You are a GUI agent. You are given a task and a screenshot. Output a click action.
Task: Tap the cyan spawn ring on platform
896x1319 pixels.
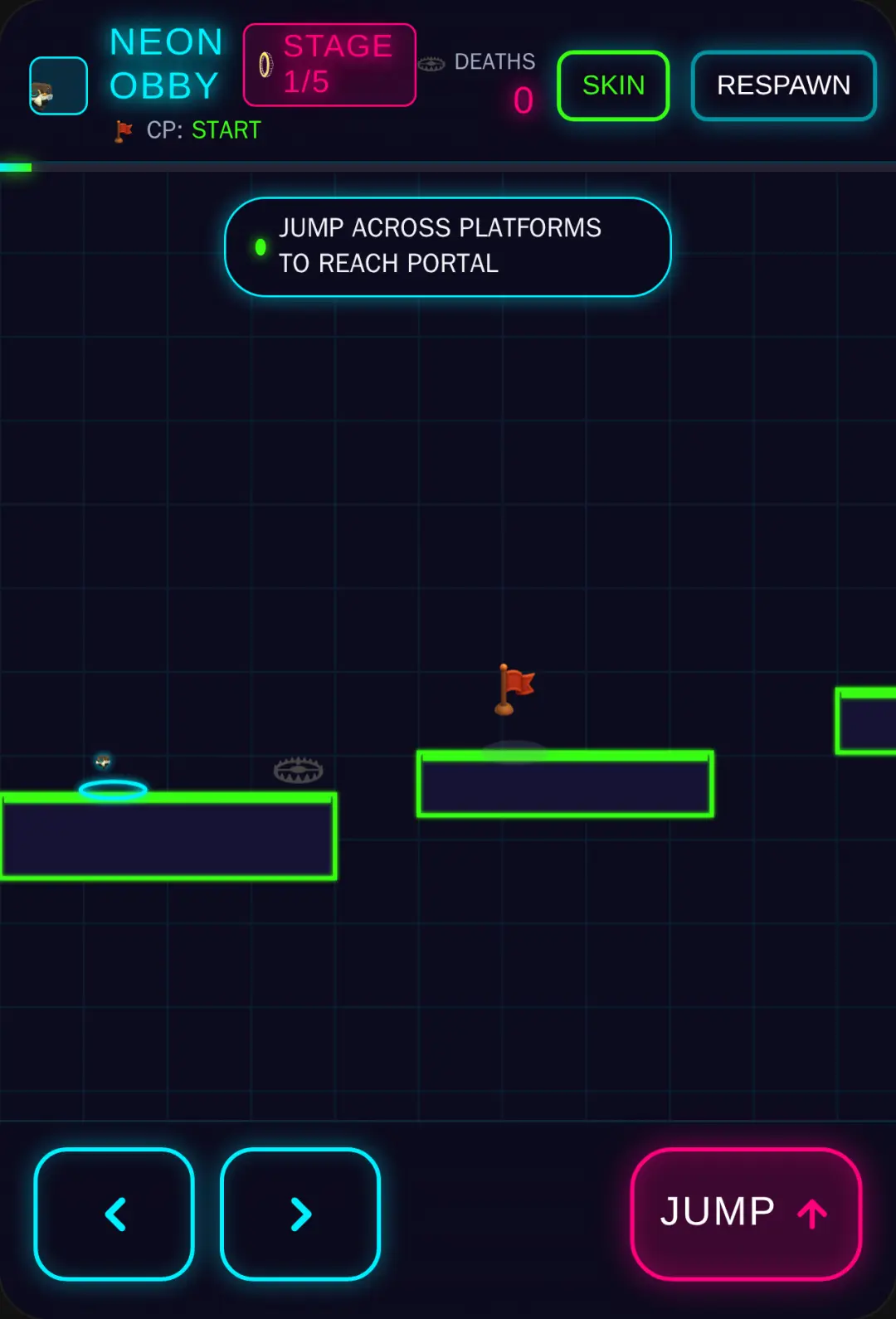(x=113, y=790)
